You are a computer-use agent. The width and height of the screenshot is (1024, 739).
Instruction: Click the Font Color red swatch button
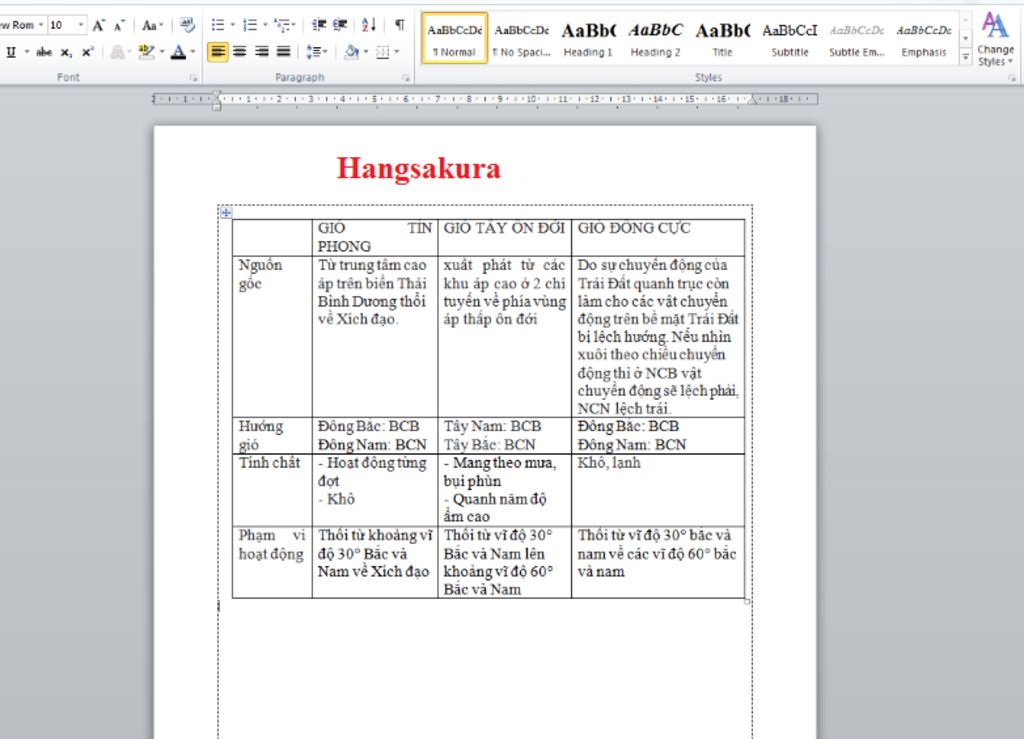click(178, 52)
